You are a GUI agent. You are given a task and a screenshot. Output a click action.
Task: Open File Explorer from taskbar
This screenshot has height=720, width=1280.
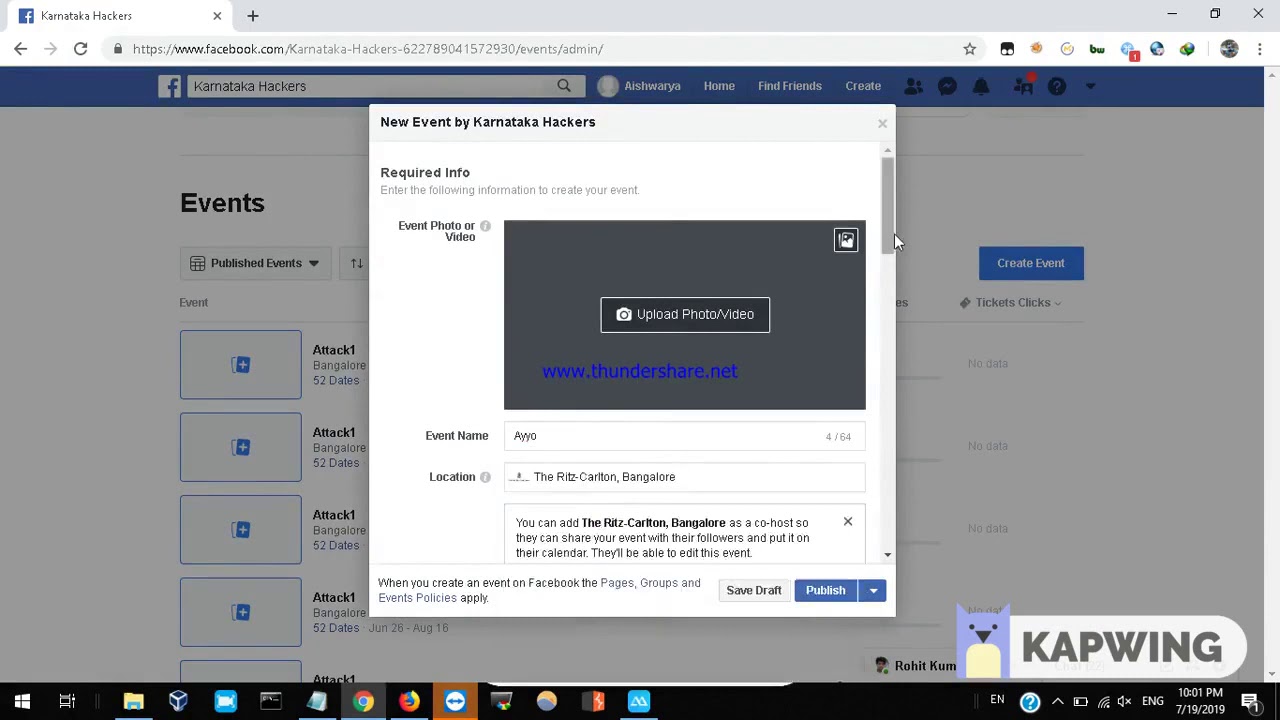point(133,701)
